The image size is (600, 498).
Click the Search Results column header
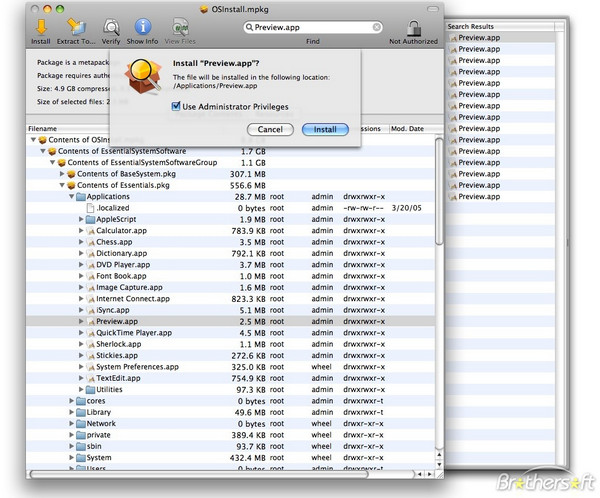point(500,26)
